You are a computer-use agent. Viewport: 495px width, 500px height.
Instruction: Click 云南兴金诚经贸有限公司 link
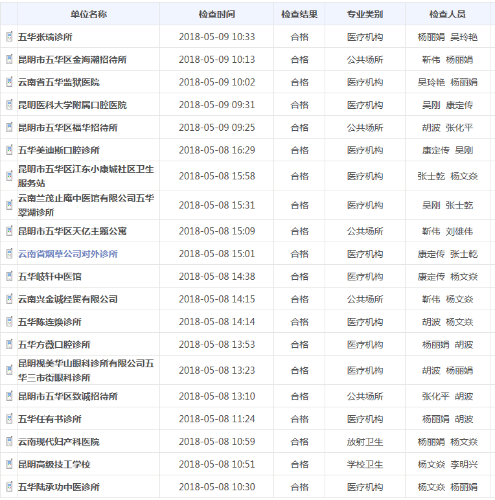68,299
